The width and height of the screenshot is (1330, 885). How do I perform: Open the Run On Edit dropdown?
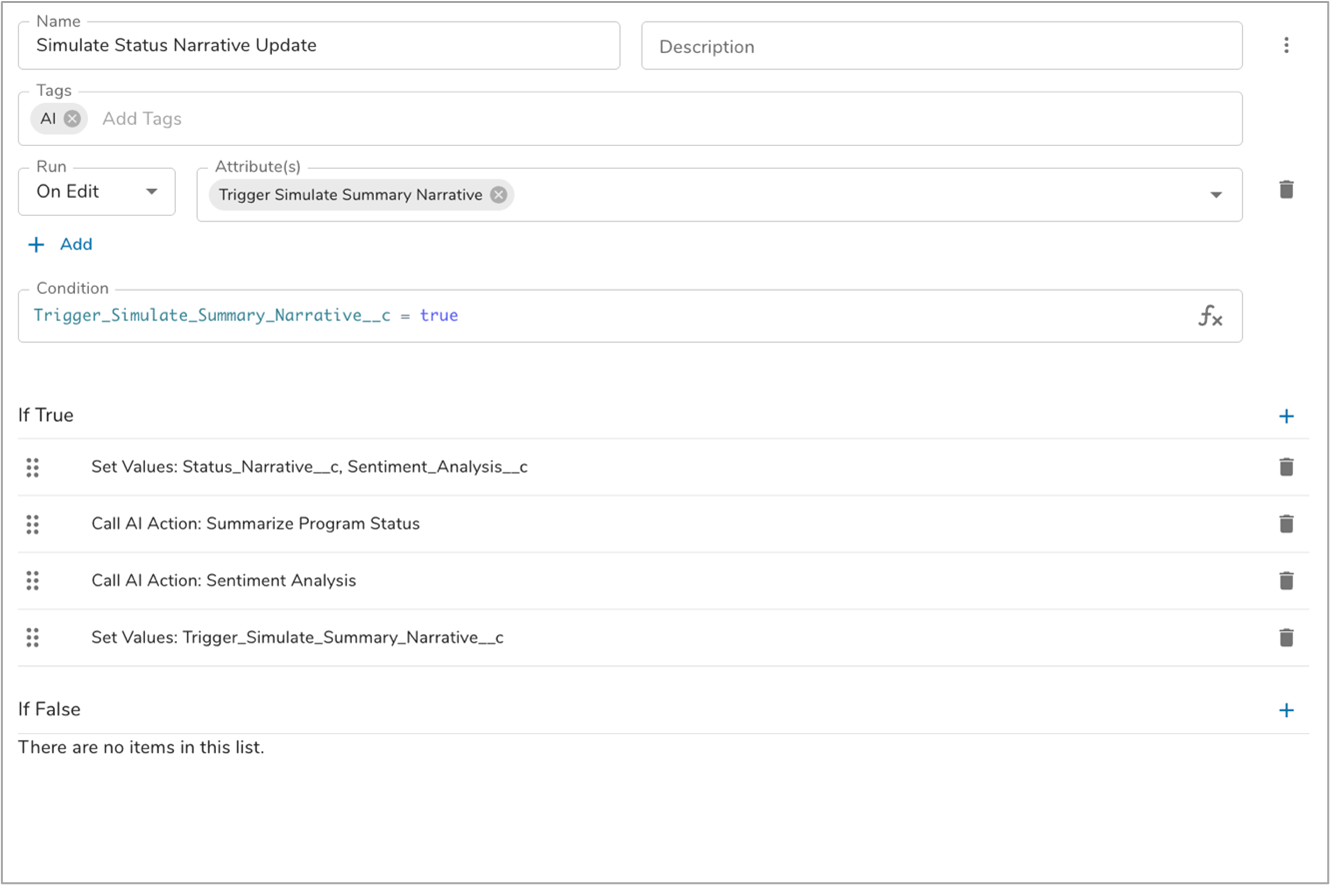97,192
